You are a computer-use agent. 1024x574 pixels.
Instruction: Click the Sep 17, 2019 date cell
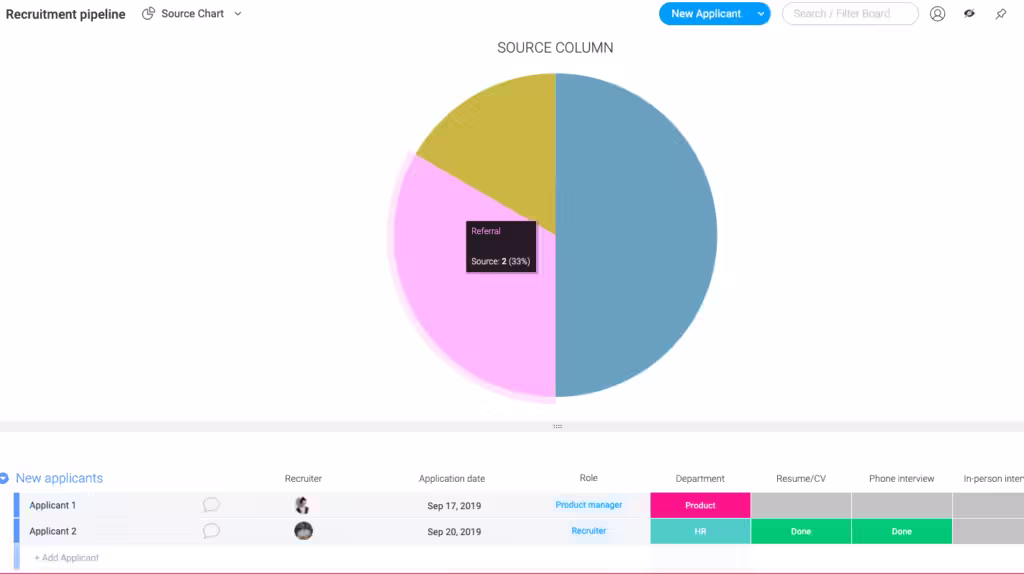pos(454,505)
